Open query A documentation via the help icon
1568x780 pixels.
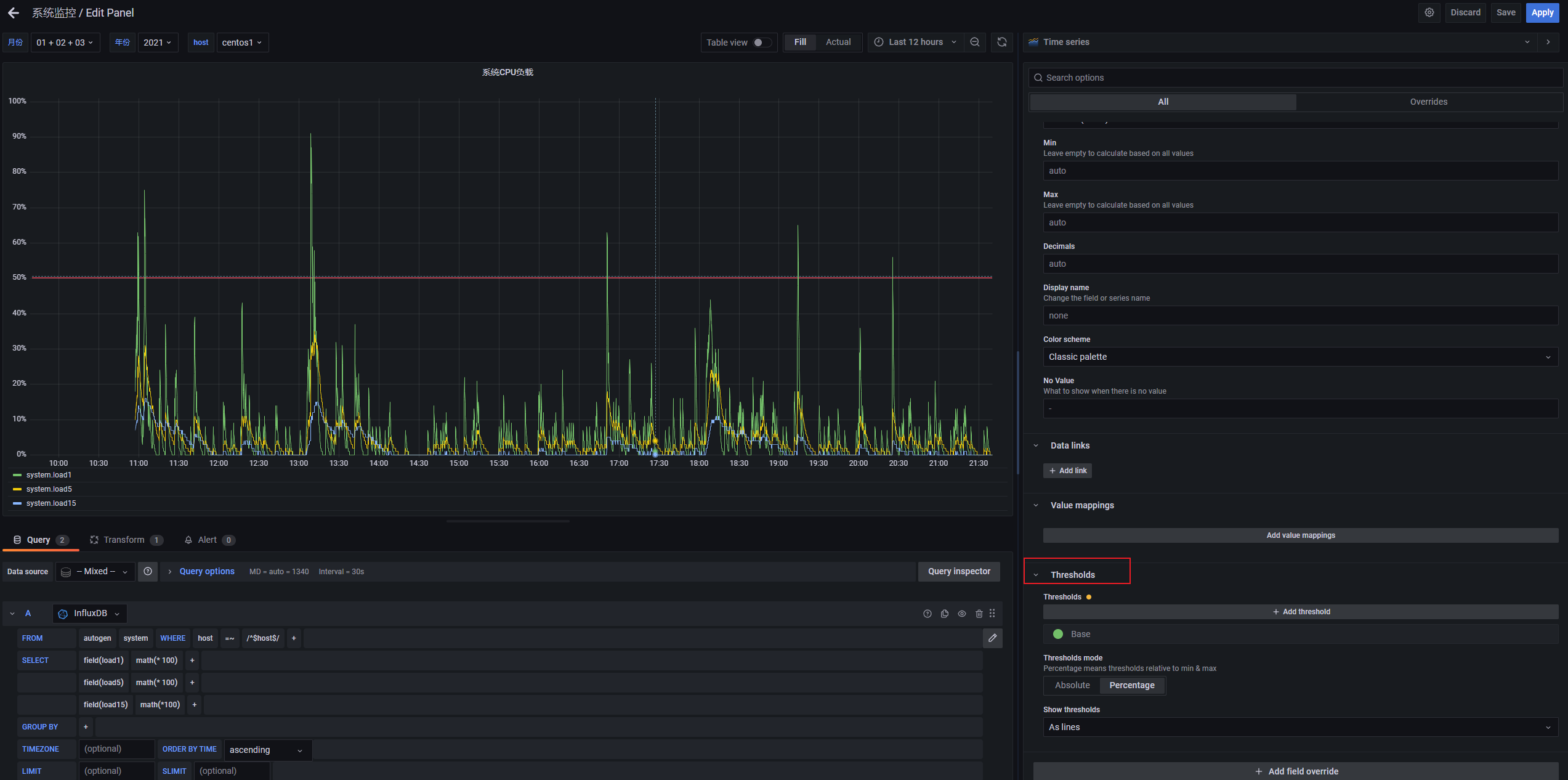click(x=927, y=613)
